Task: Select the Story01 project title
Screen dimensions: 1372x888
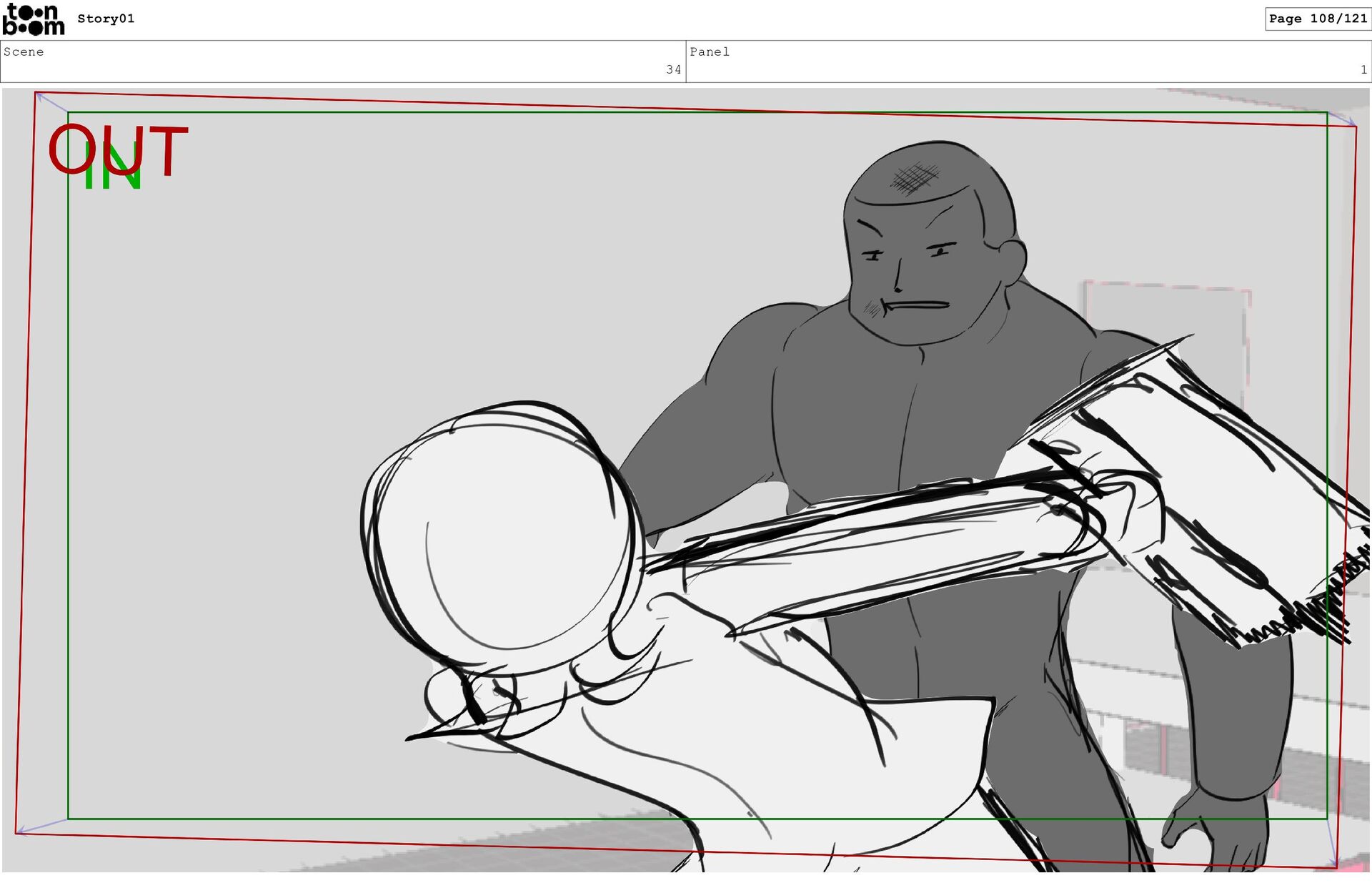Action: (106, 19)
